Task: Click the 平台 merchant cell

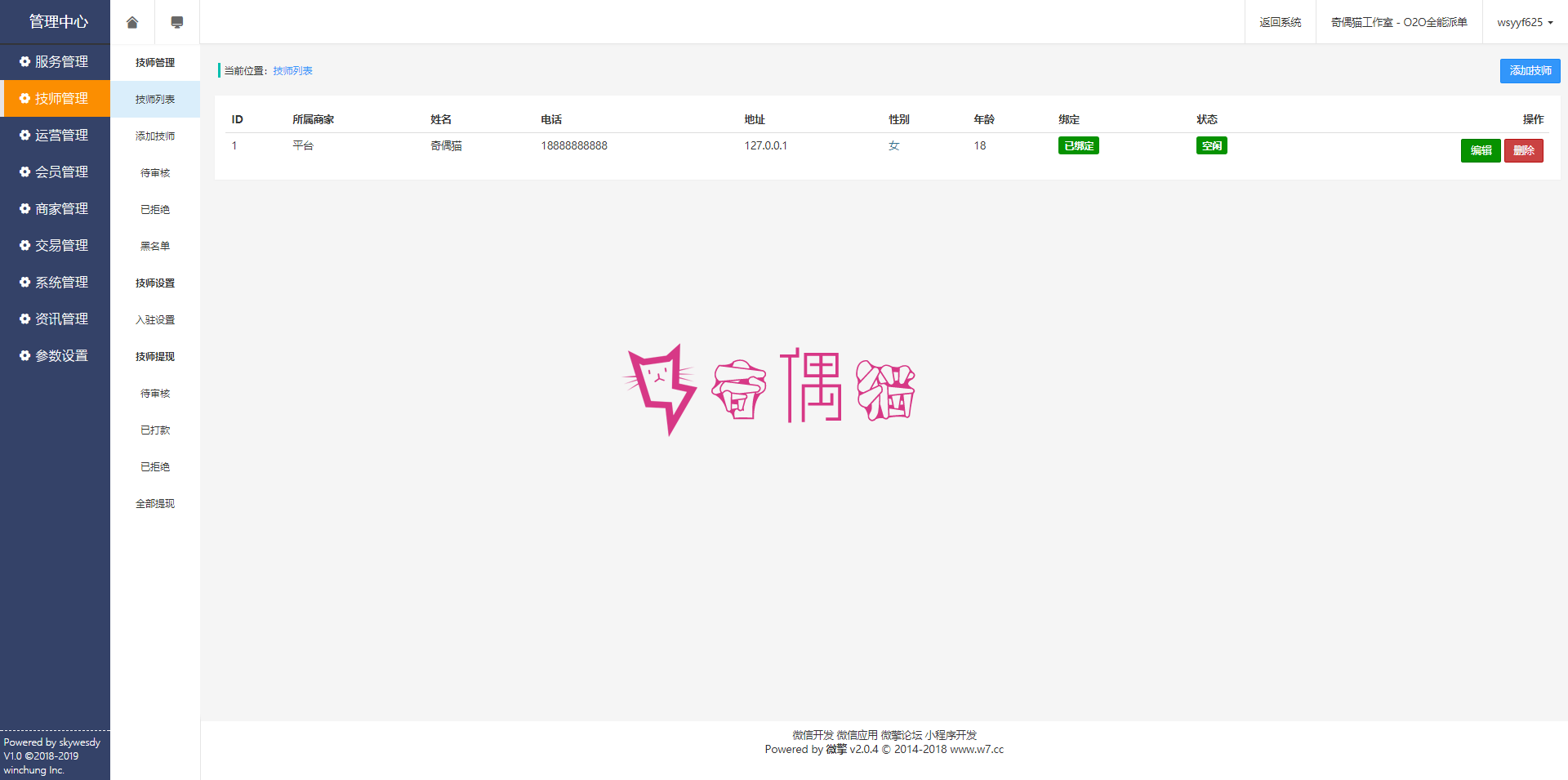Action: (x=303, y=145)
